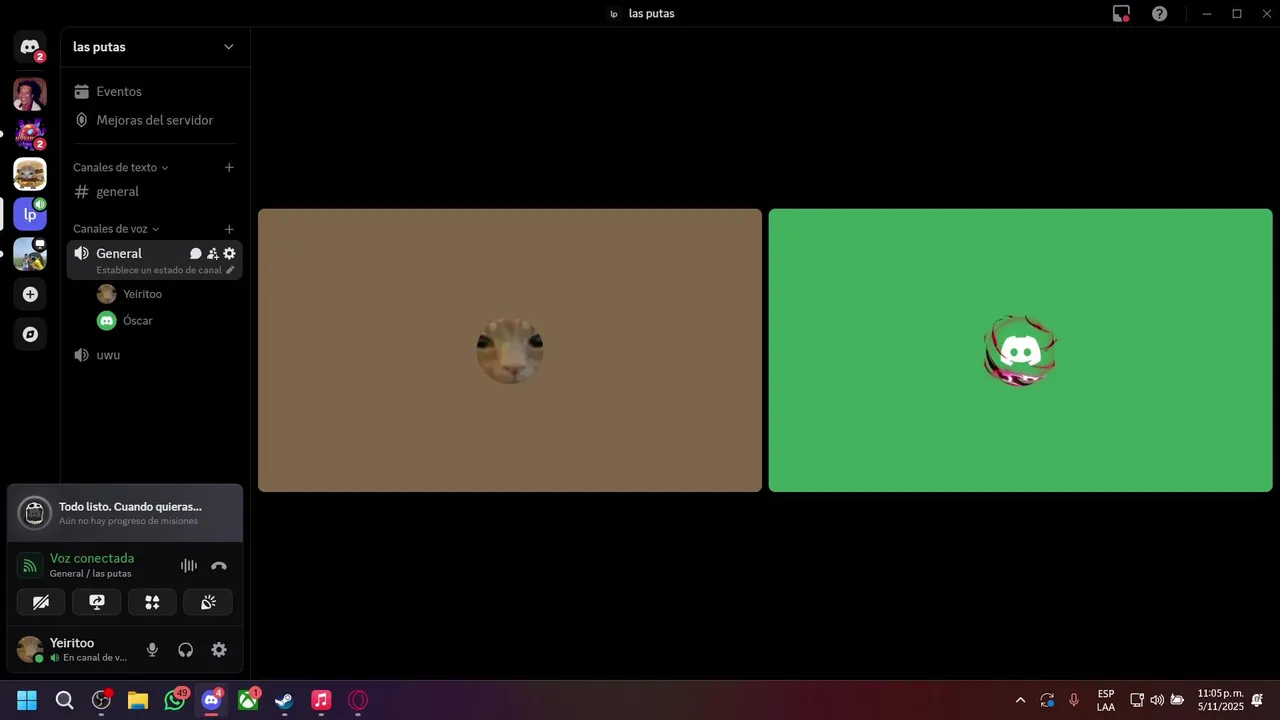Open chat icon for General voice channel

[x=196, y=254]
